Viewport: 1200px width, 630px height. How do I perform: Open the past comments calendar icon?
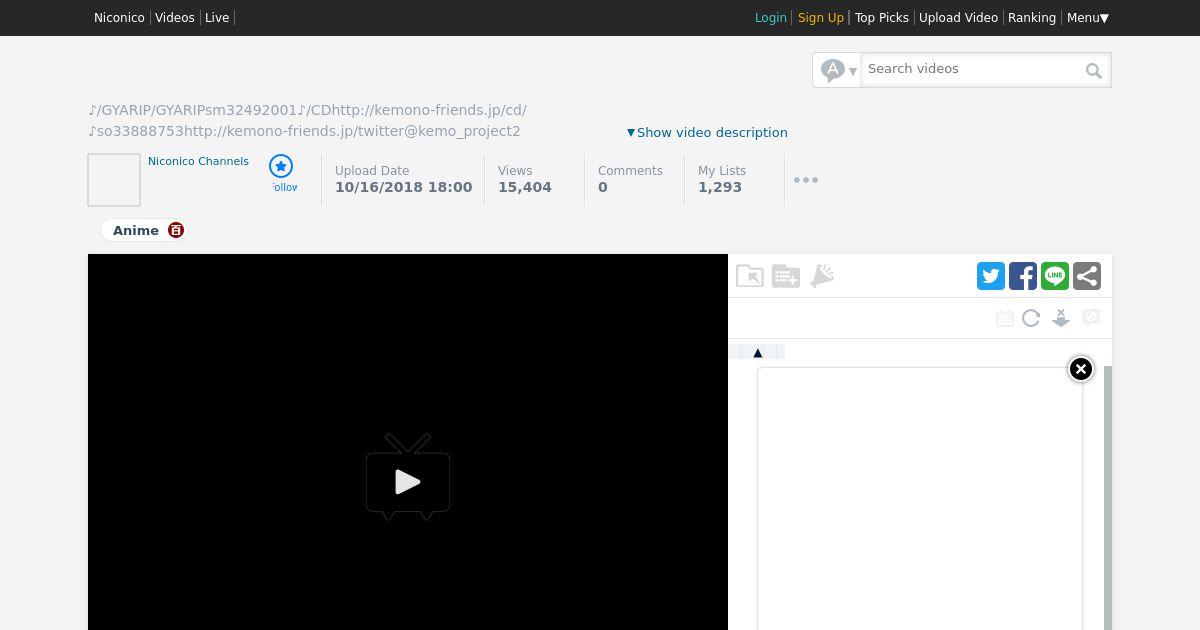tap(1005, 318)
